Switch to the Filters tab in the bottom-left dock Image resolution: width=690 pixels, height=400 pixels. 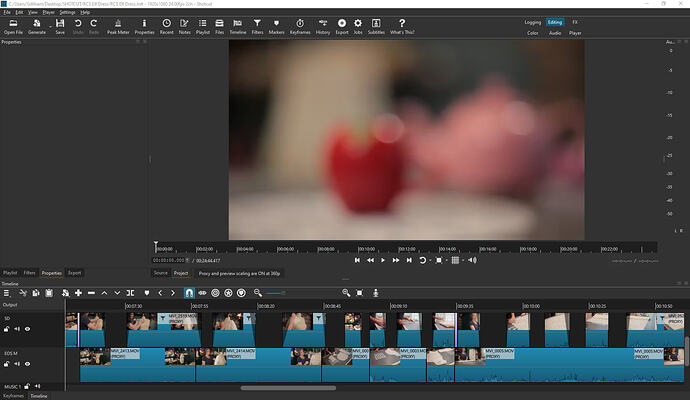tap(29, 273)
